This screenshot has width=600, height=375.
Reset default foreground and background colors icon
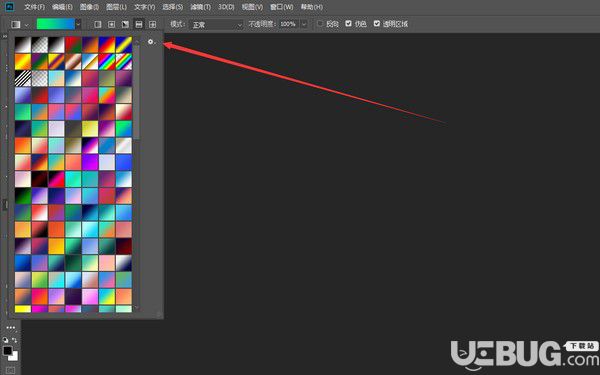5,340
